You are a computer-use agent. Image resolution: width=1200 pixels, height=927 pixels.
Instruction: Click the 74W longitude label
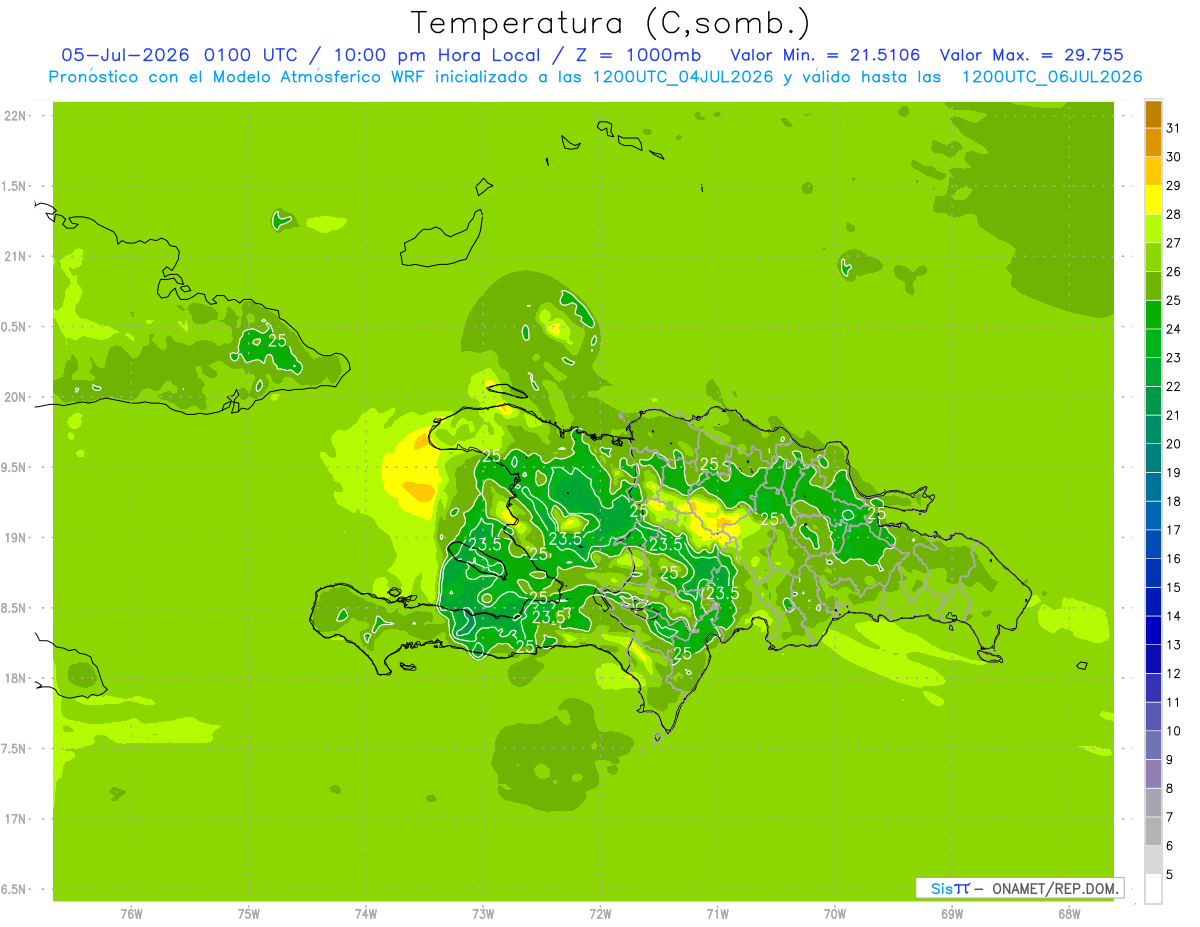(x=366, y=914)
